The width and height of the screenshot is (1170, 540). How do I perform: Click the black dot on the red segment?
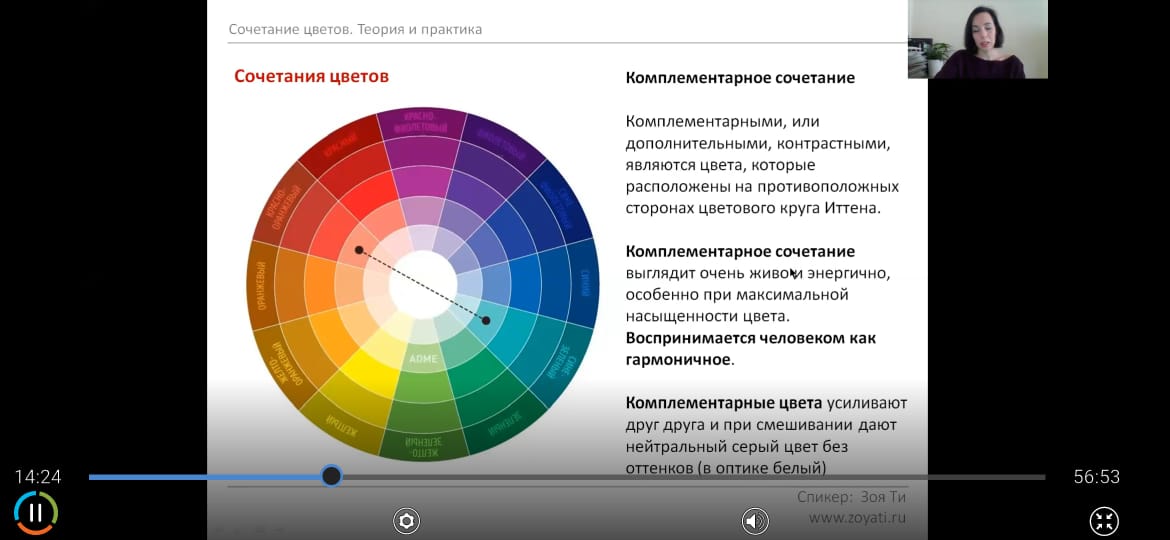[359, 250]
